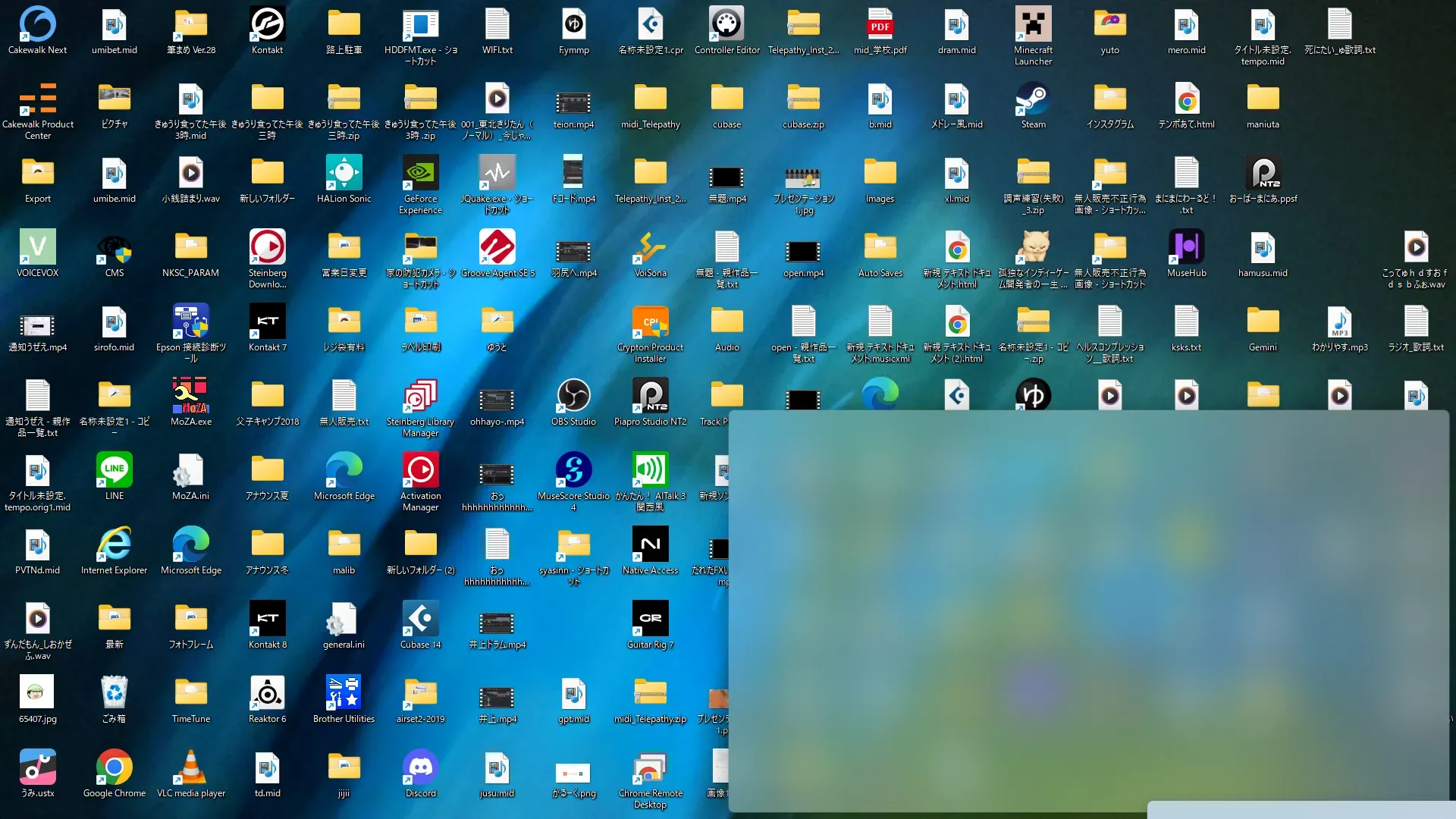Select the Steam shortcut icon
The width and height of the screenshot is (1456, 819).
click(1033, 99)
